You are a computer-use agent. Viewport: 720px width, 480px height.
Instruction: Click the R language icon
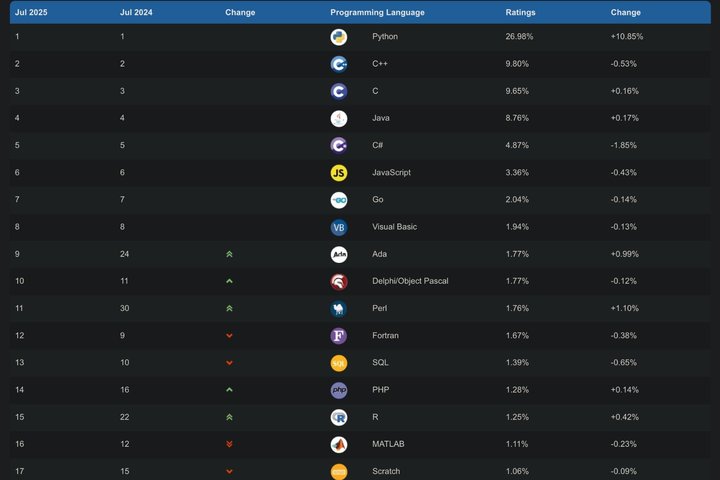(339, 417)
